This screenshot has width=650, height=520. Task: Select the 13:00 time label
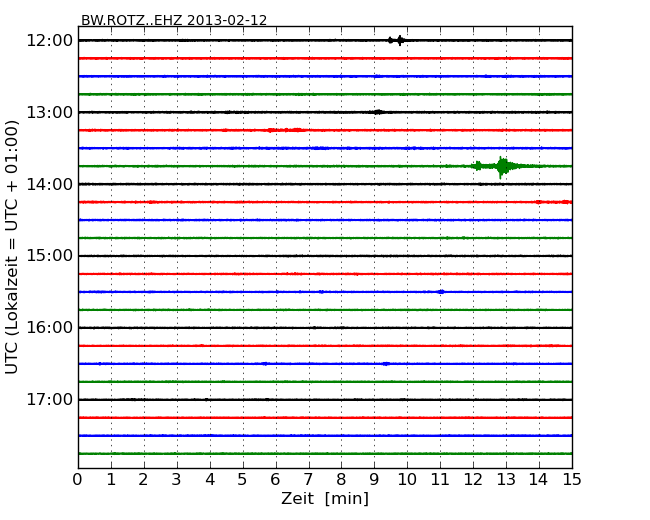[50, 112]
